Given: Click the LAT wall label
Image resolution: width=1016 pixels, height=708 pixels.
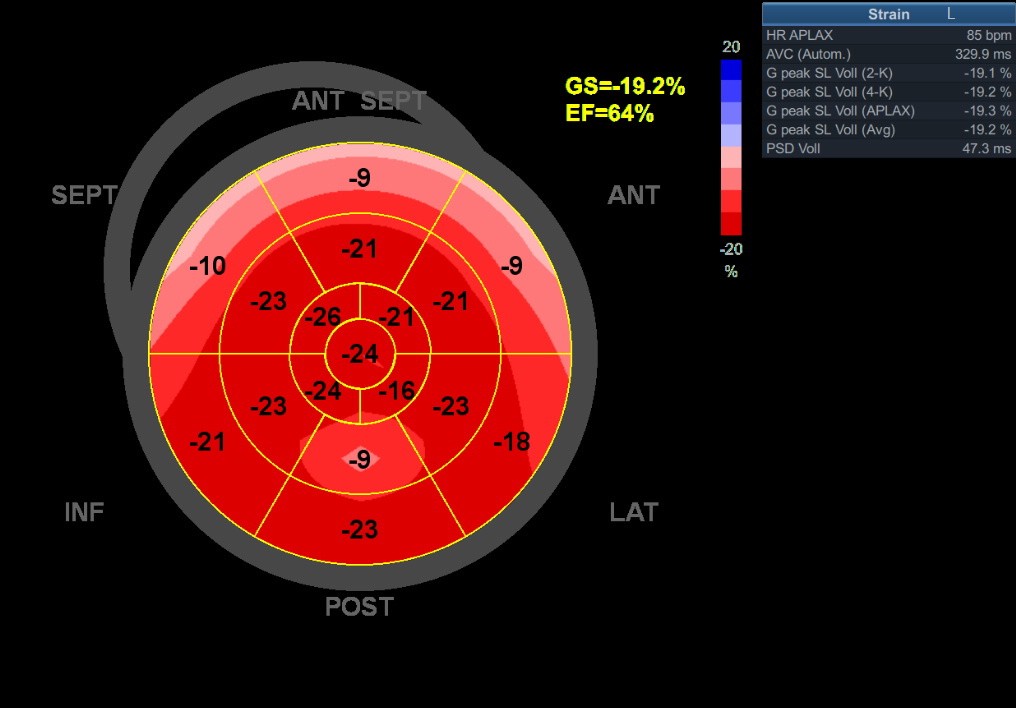Looking at the screenshot, I should [x=634, y=512].
